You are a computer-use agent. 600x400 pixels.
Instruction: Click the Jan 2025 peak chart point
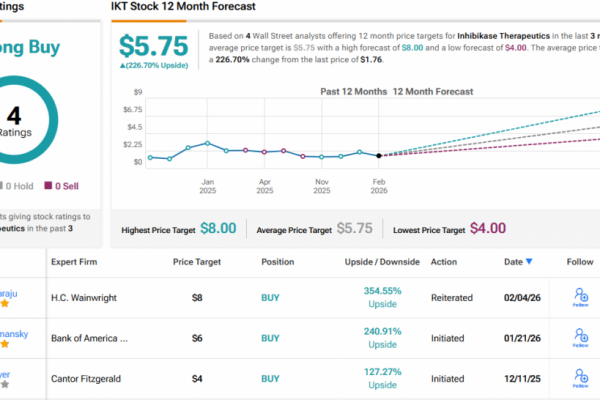point(207,143)
